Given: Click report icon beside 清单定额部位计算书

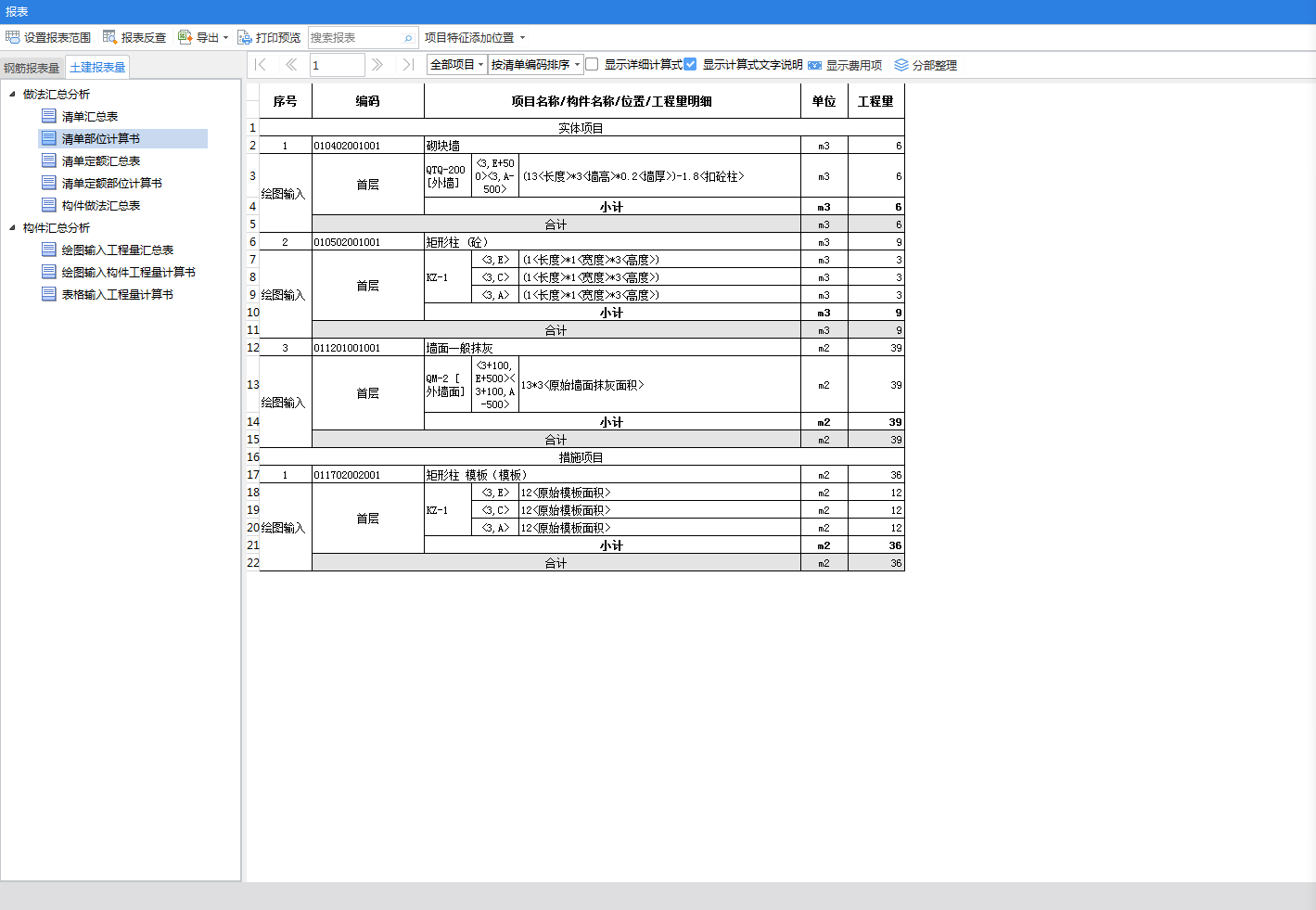Looking at the screenshot, I should click(49, 183).
